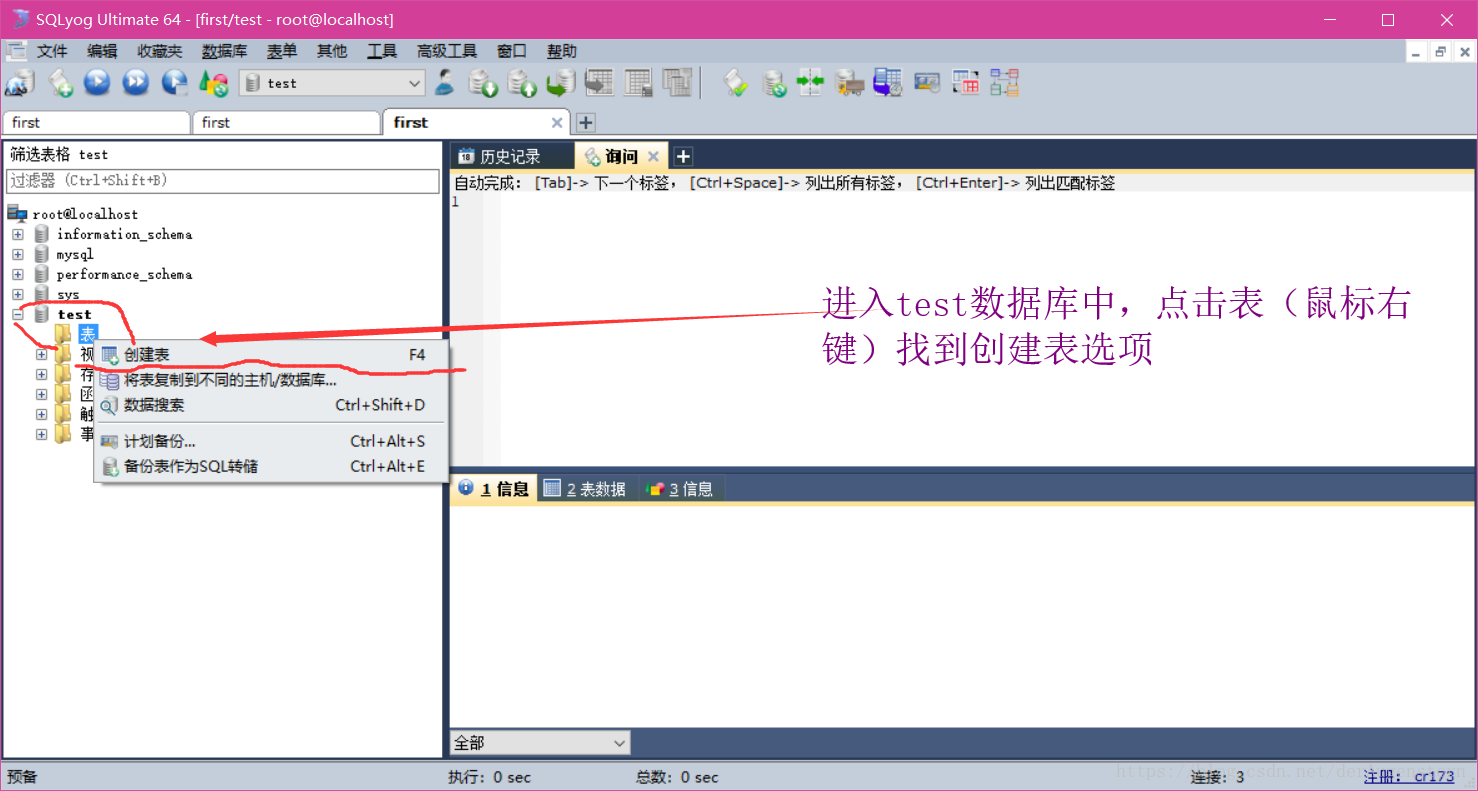Select 计划备份... in the context menu

(x=270, y=441)
